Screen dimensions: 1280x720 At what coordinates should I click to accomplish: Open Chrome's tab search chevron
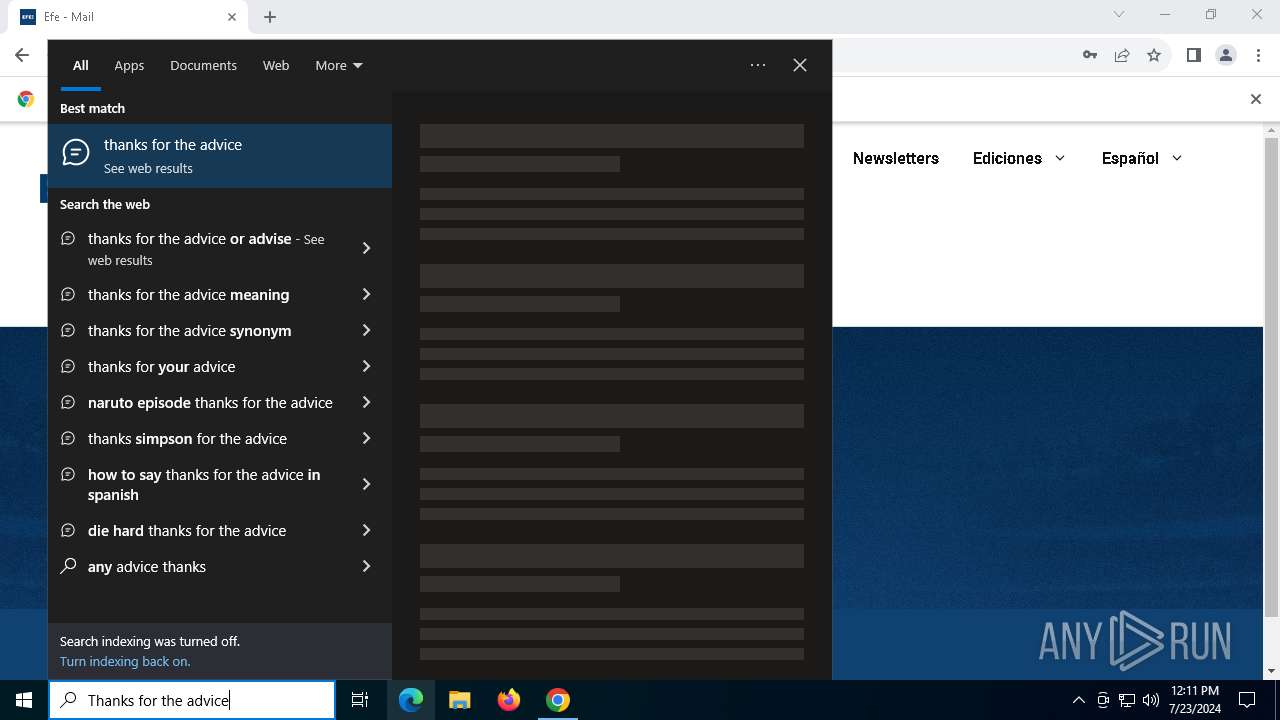point(1119,15)
